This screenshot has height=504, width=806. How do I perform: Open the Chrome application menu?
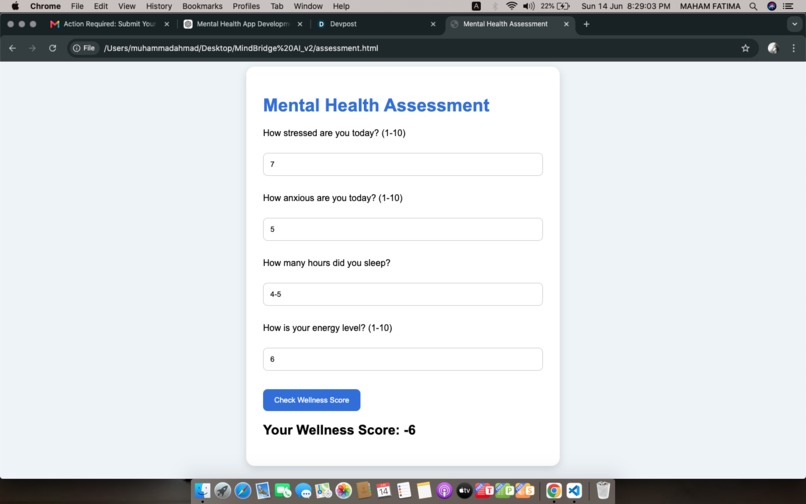45,6
